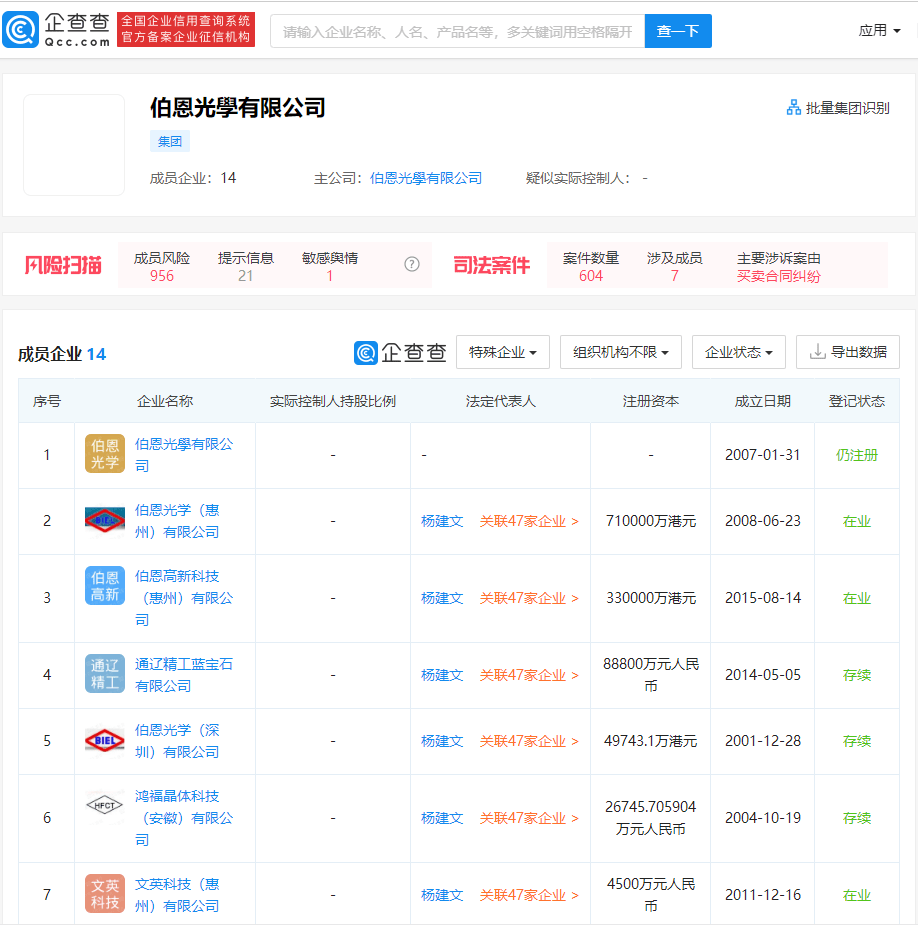The height and width of the screenshot is (927, 918).
Task: Focus the company name search input field
Action: coord(458,31)
